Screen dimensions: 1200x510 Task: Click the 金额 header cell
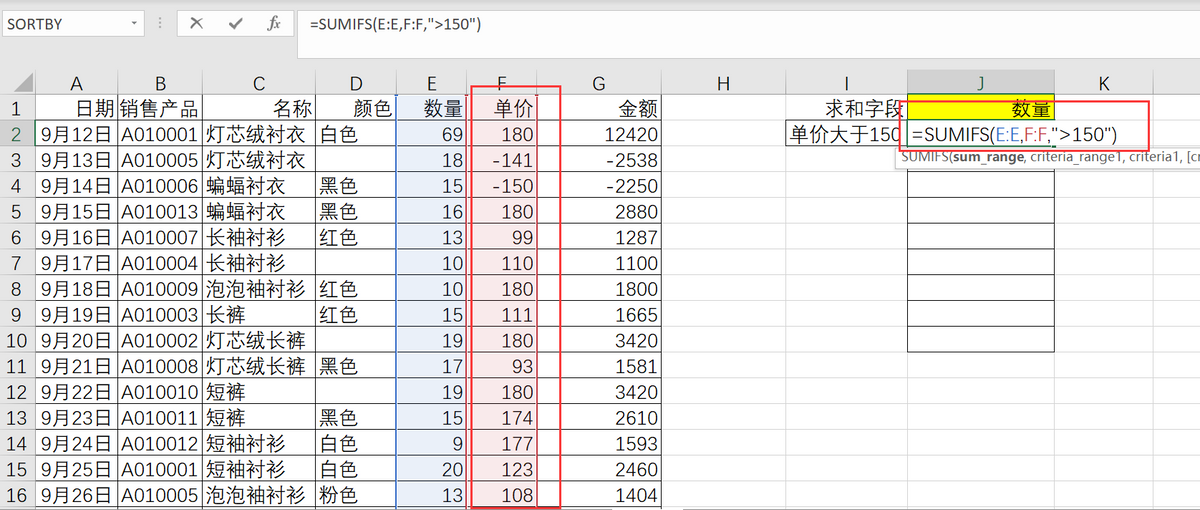pos(598,109)
